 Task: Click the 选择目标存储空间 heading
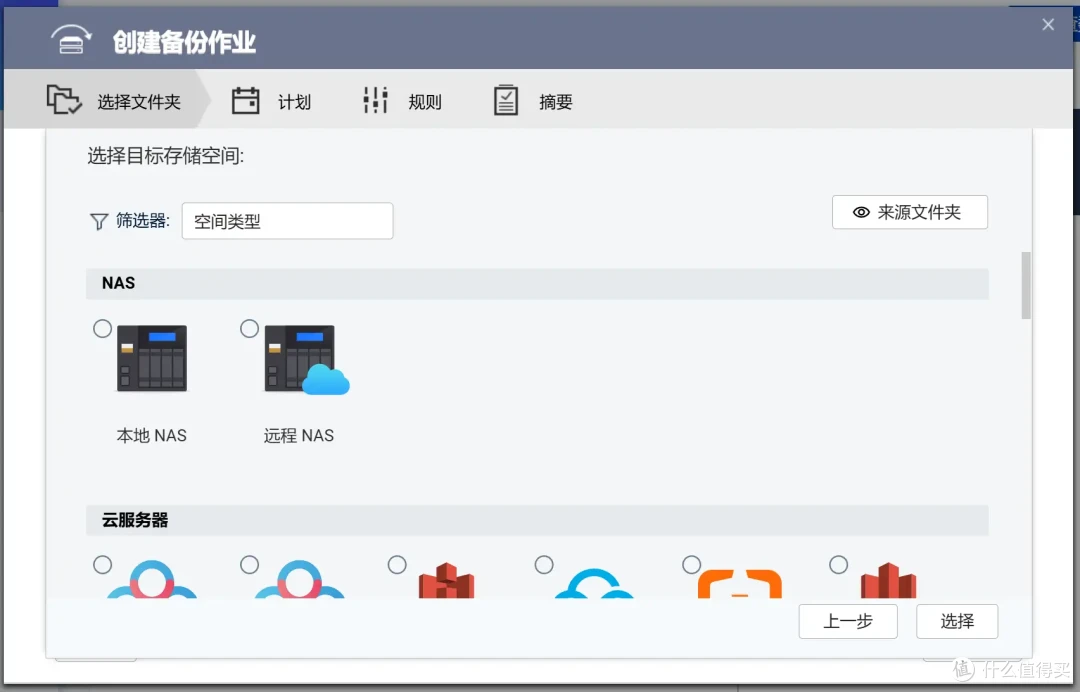coord(165,156)
